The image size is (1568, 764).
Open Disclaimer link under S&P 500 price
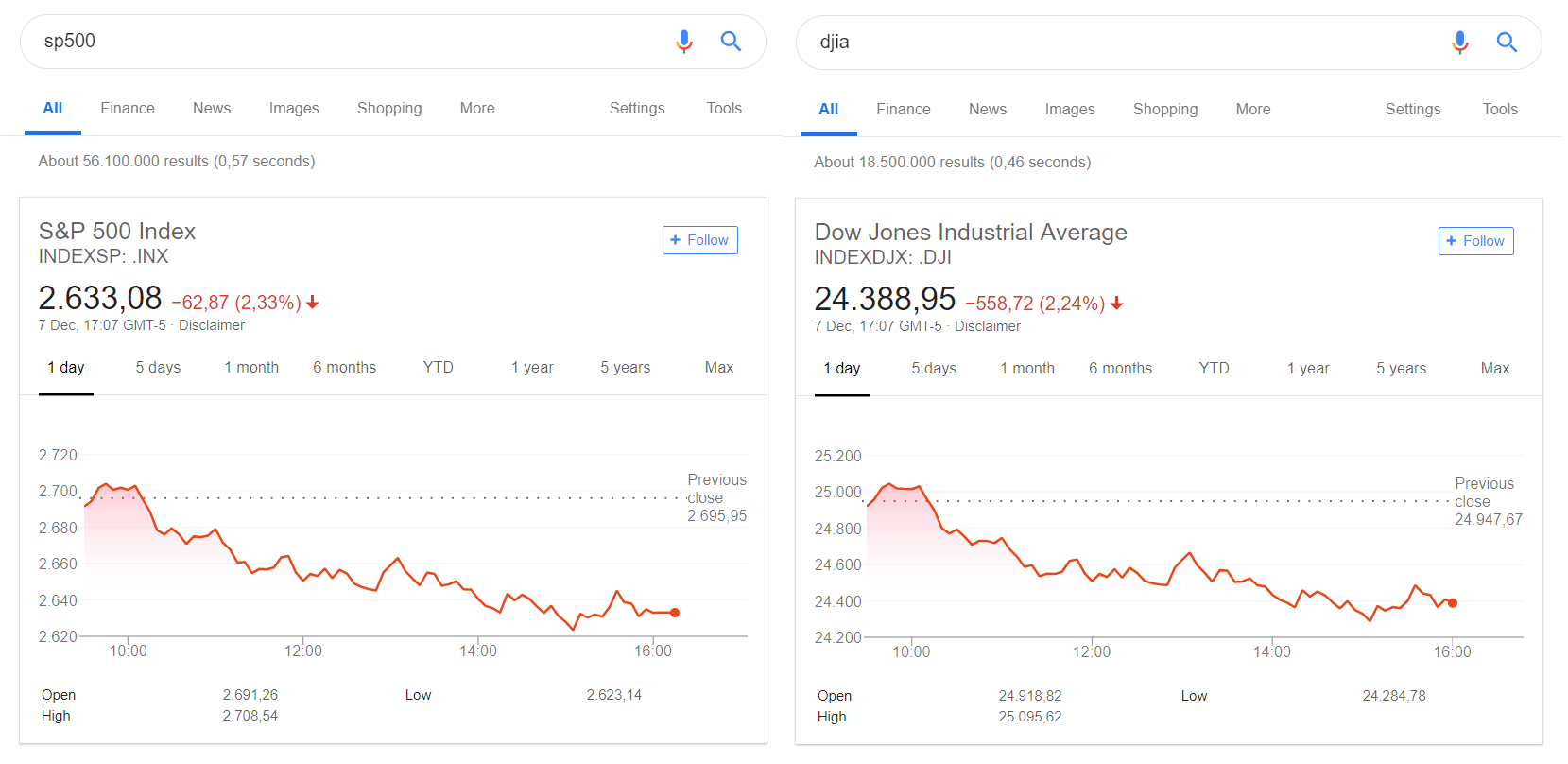click(x=212, y=325)
